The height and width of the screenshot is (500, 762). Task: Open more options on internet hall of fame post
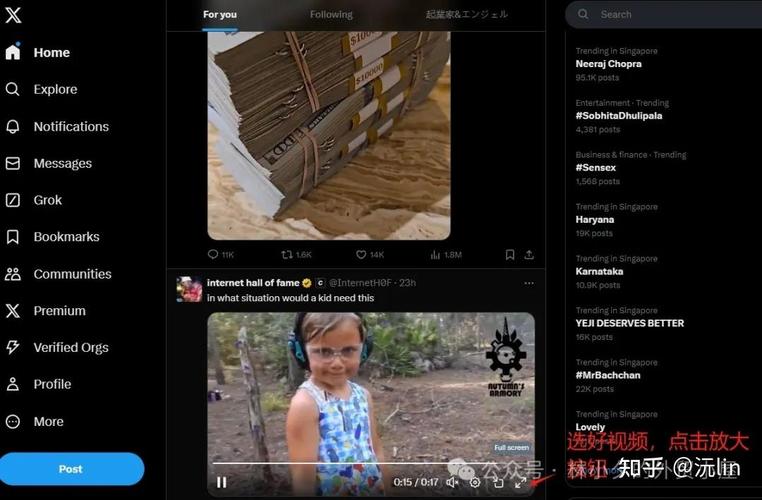coord(529,283)
